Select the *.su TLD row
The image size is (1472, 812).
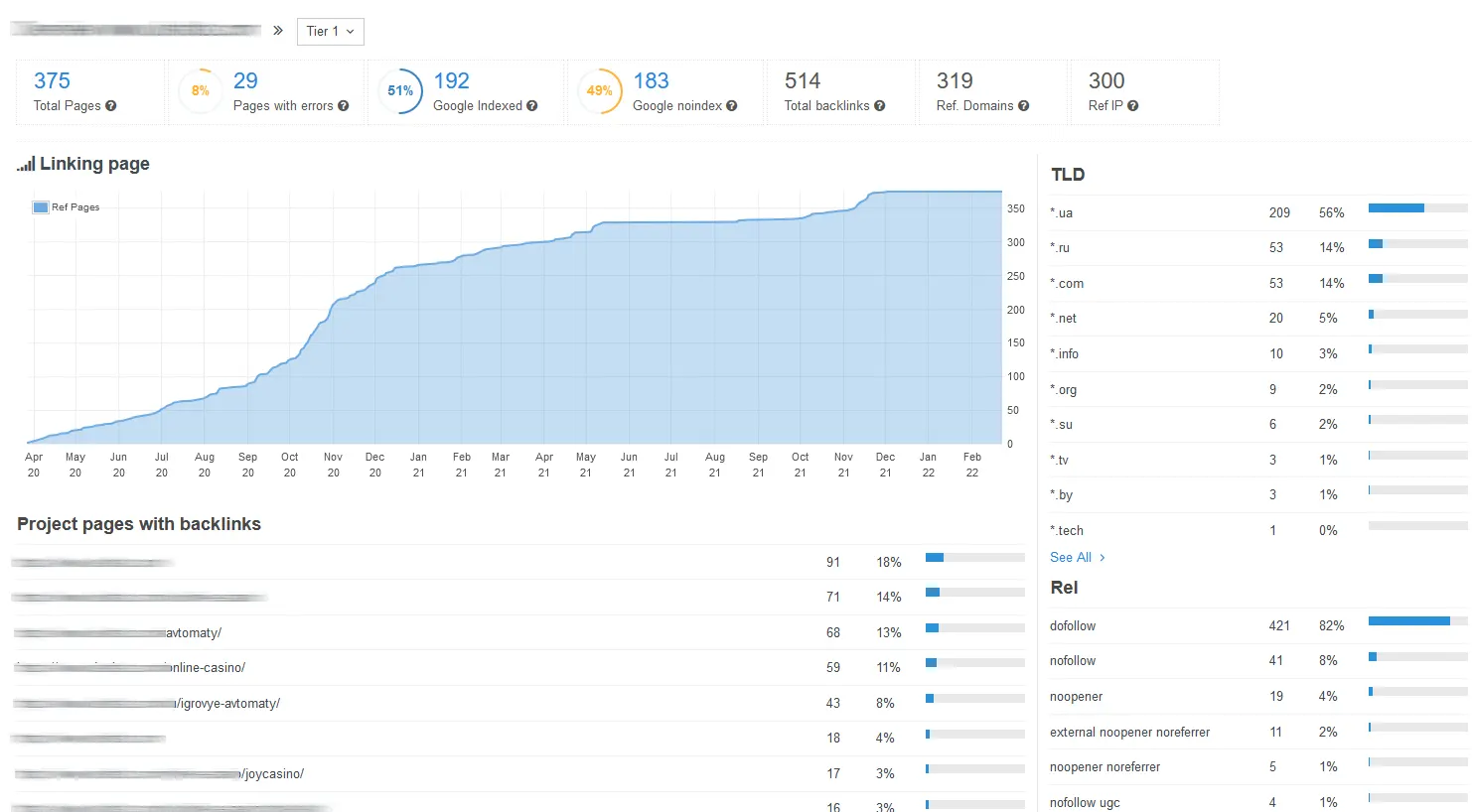click(x=1258, y=424)
